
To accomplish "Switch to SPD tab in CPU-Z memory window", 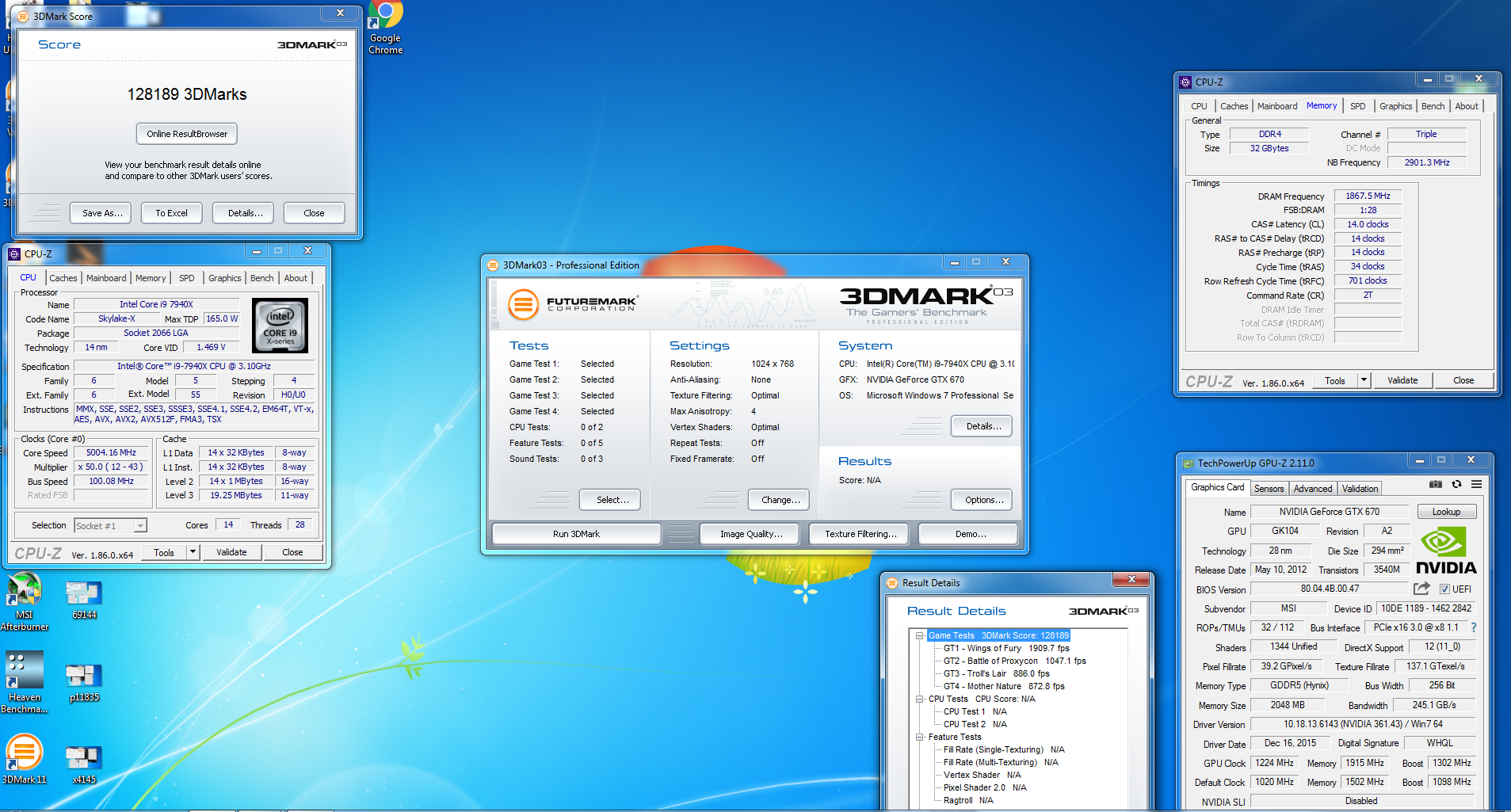I will (x=1358, y=106).
